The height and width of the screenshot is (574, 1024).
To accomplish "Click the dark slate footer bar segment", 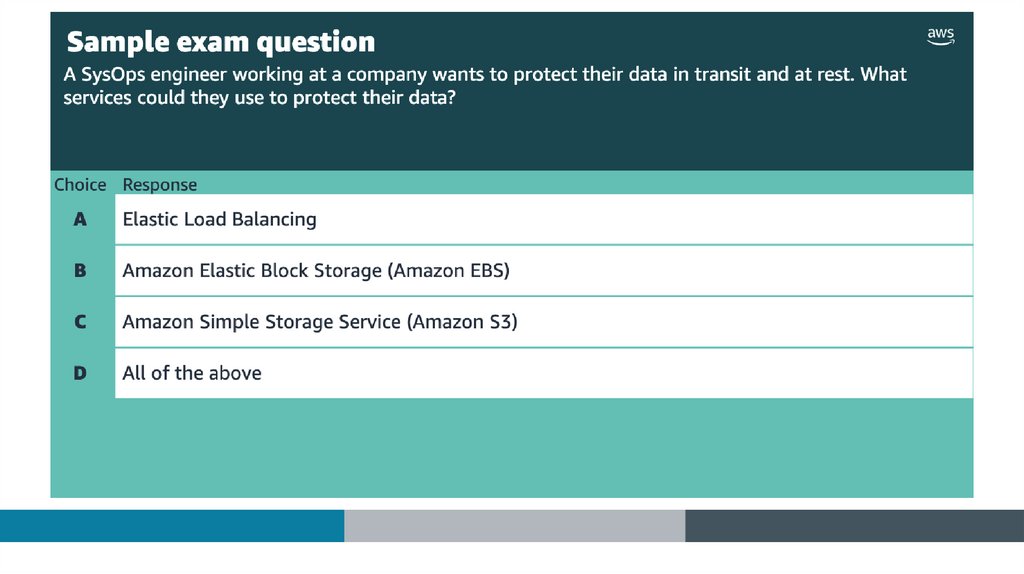I will (x=854, y=526).
